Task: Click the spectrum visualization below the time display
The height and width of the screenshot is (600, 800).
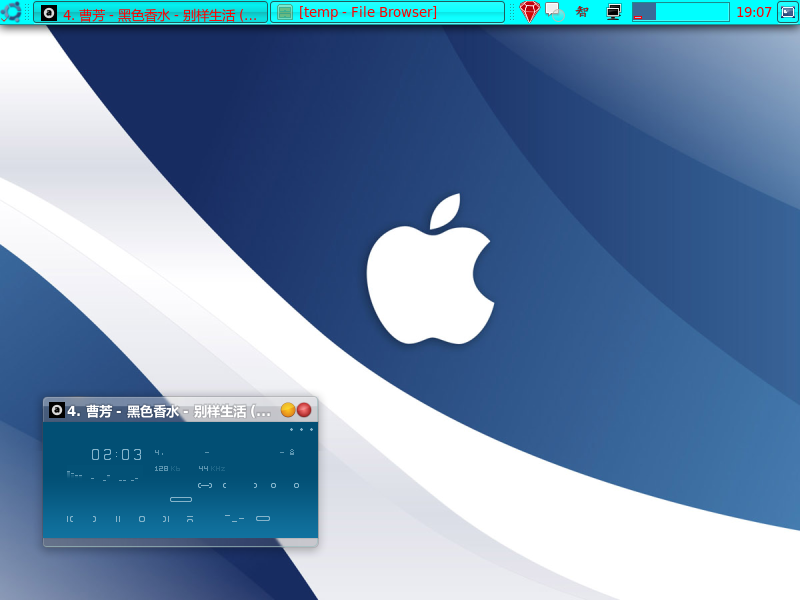Action: pyautogui.click(x=103, y=477)
